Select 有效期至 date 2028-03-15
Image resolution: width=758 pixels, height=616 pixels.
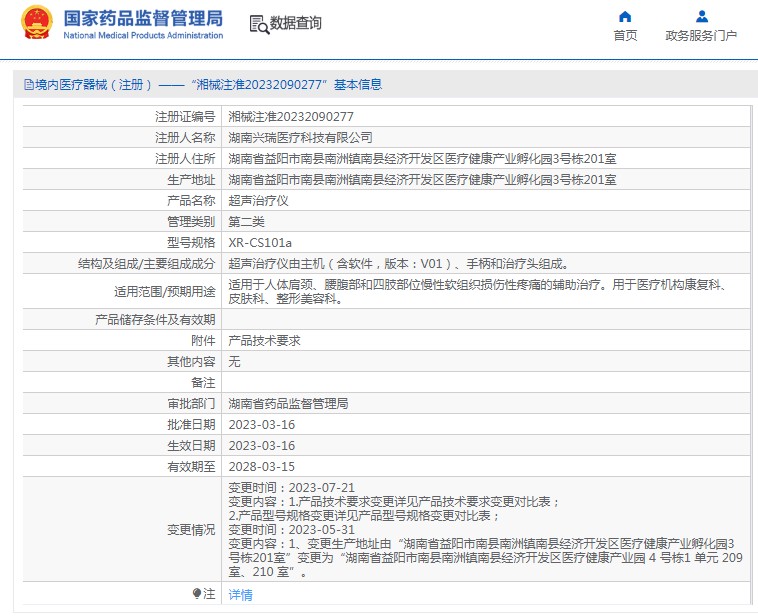click(x=262, y=467)
